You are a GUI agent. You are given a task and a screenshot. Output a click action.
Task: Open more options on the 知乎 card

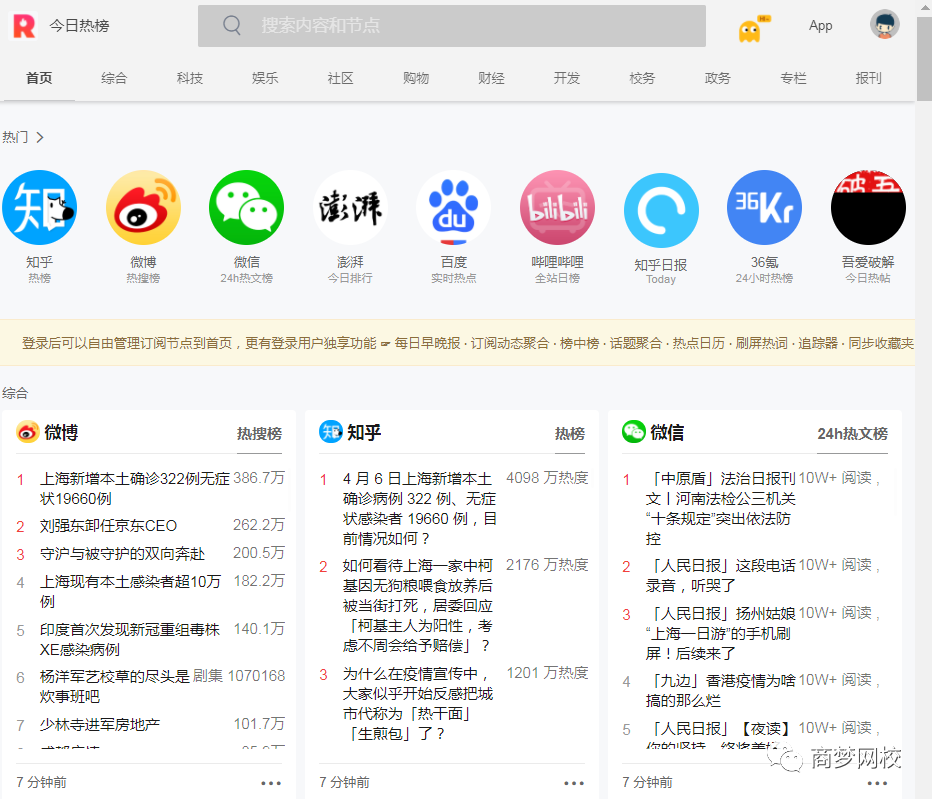[574, 783]
